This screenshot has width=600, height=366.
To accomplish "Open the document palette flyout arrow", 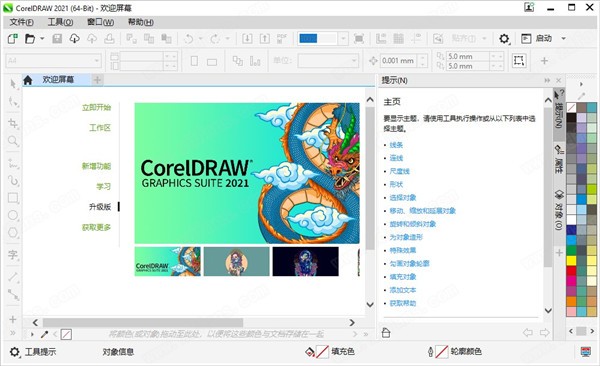I will tap(32, 334).
